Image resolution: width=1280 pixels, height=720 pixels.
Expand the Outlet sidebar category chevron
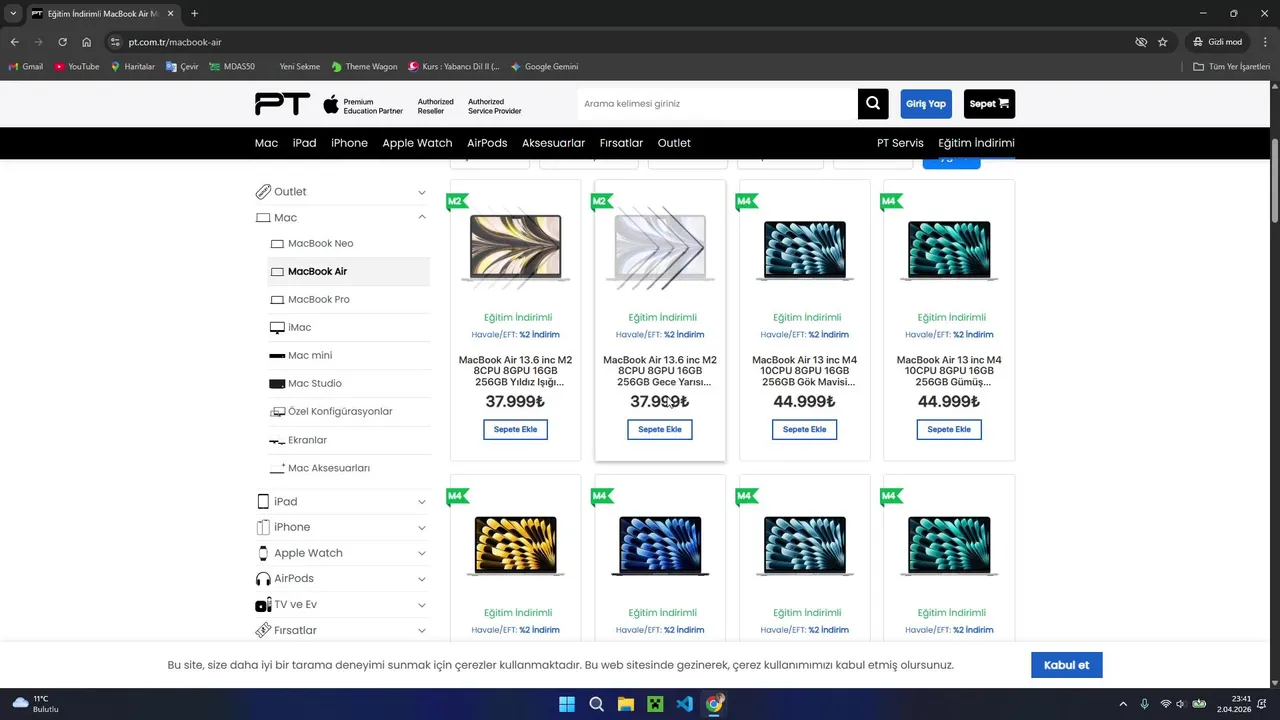[x=422, y=192]
